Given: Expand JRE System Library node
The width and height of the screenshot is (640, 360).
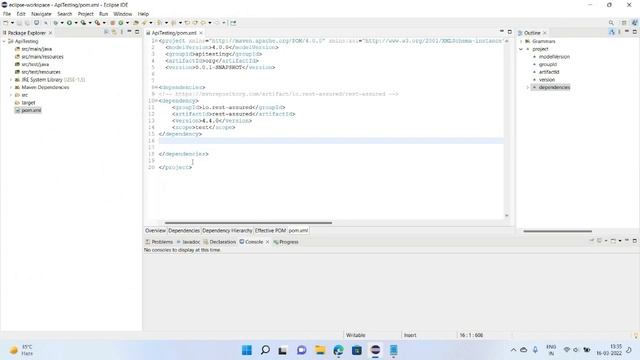Looking at the screenshot, I should point(11,80).
